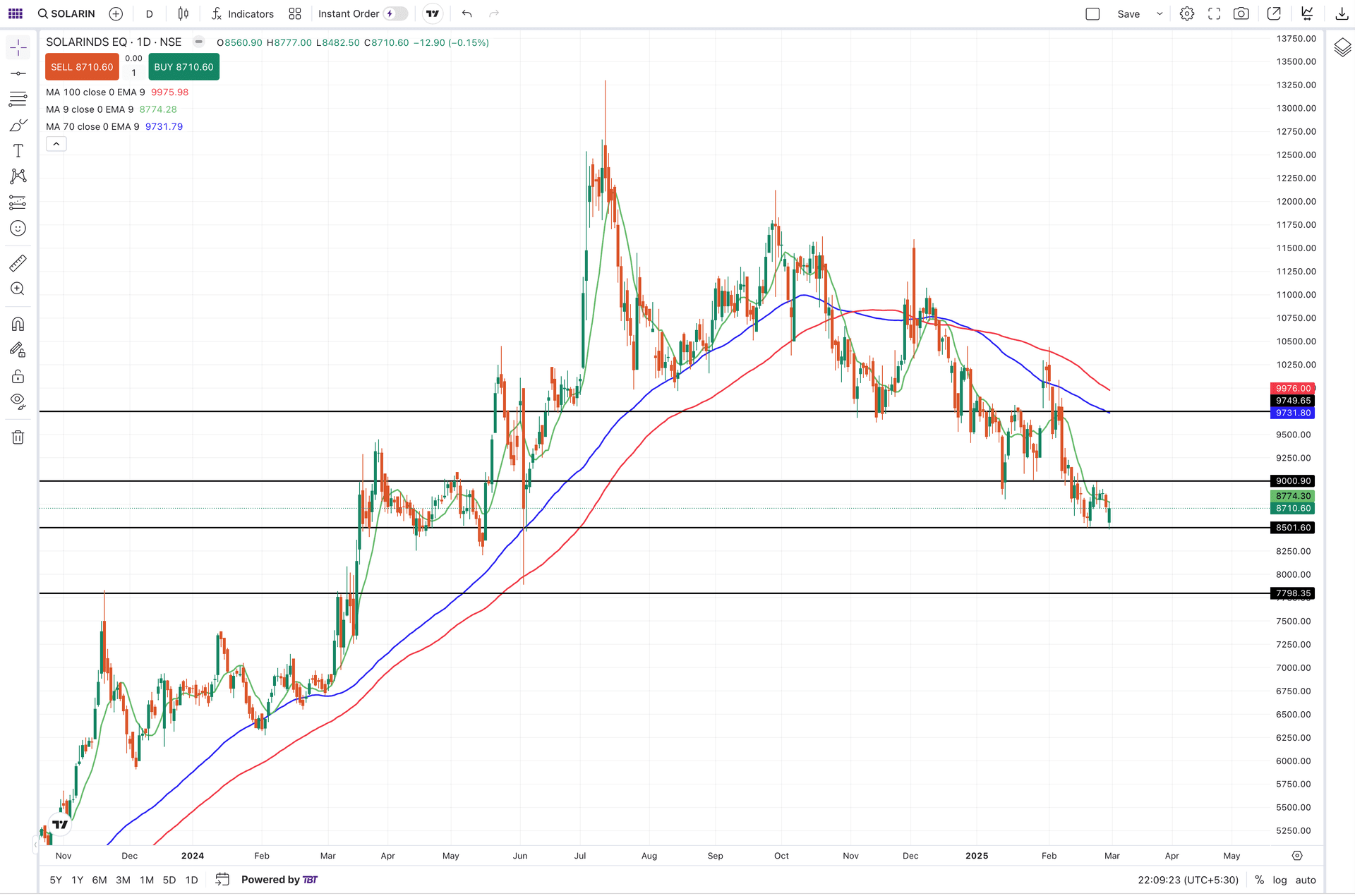
Task: Open indicator templates grid
Action: 295,13
